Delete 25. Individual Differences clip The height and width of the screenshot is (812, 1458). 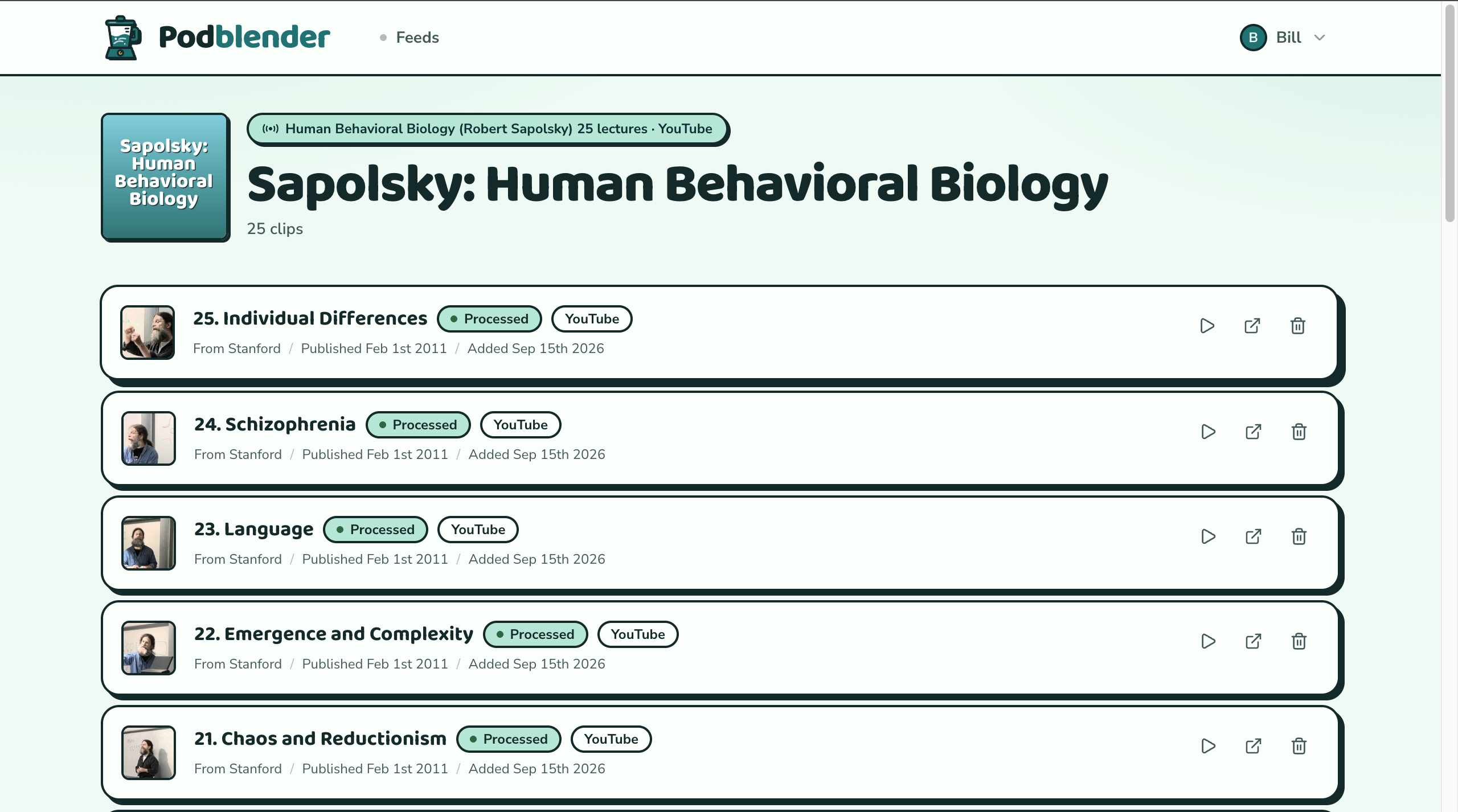click(1298, 326)
